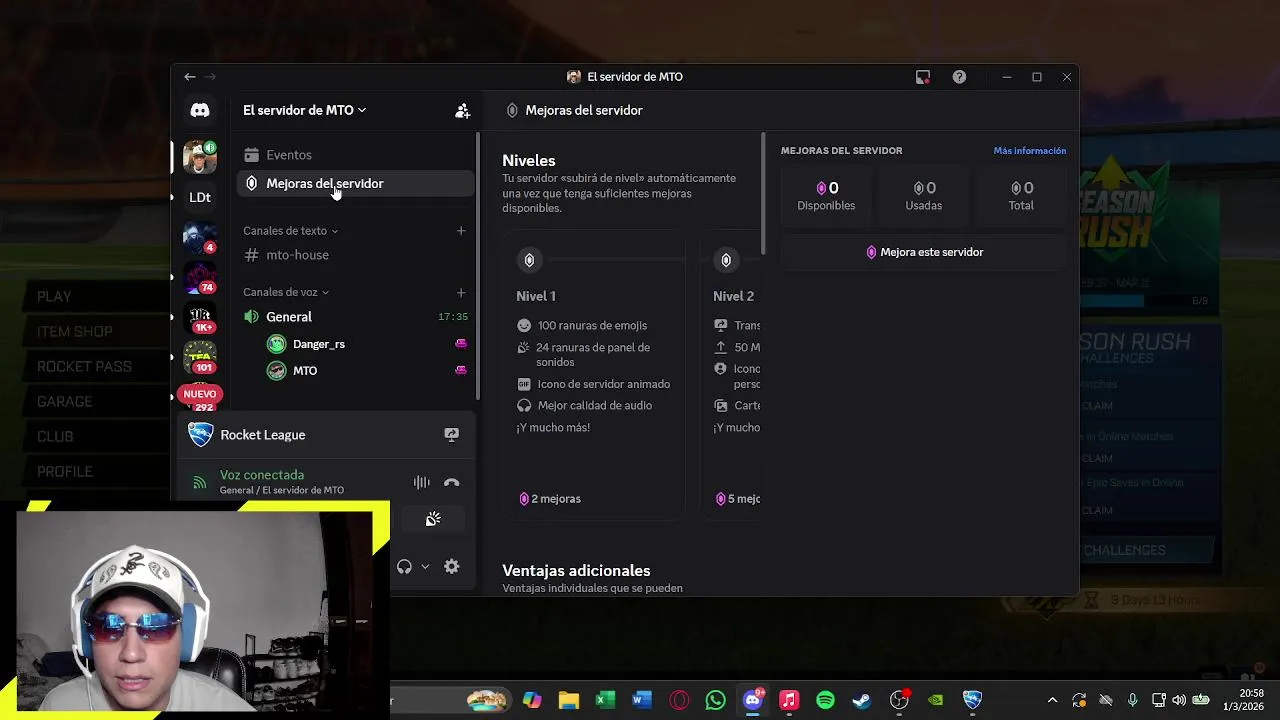
Task: Select ITEM SHOP in Rocket League menu
Action: pos(75,332)
